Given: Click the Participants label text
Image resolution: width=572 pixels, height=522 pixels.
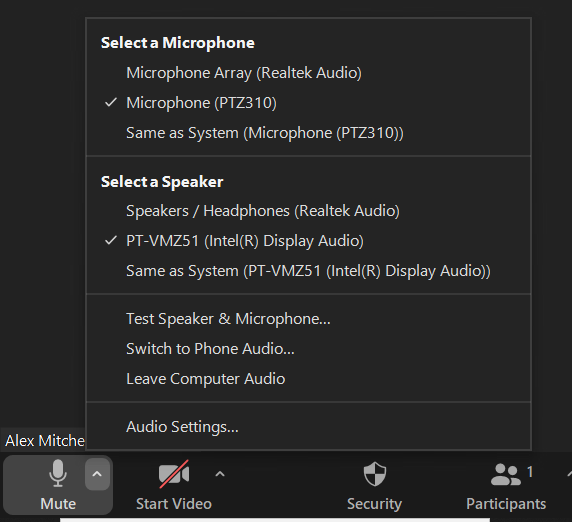Looking at the screenshot, I should coord(506,504).
